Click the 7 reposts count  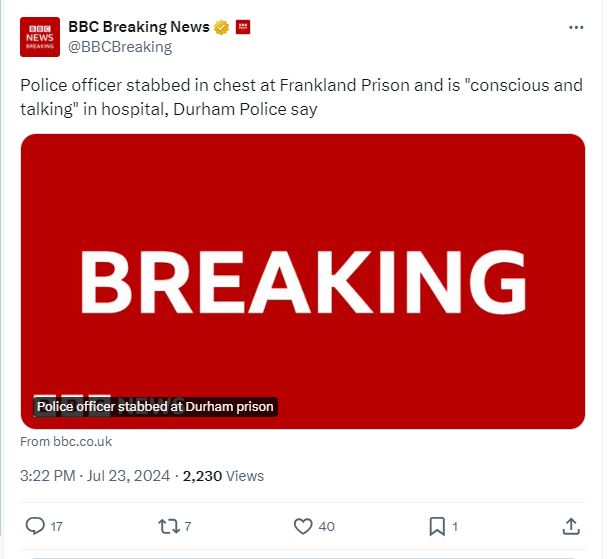188,527
